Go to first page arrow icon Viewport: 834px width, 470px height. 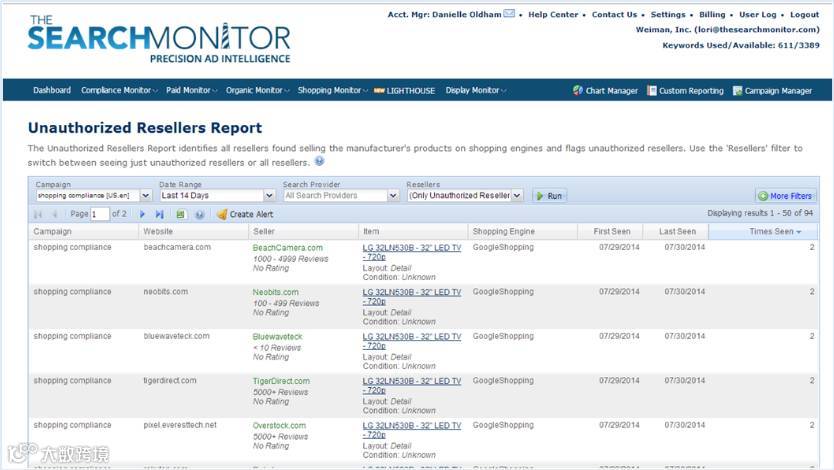click(38, 214)
